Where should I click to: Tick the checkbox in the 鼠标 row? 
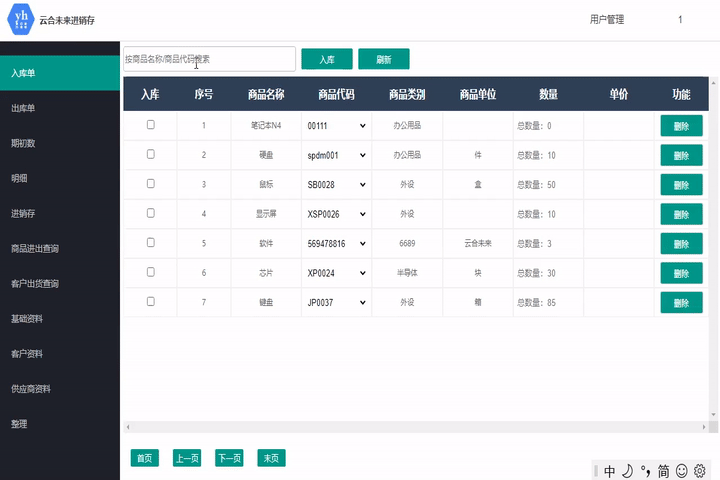click(x=151, y=184)
